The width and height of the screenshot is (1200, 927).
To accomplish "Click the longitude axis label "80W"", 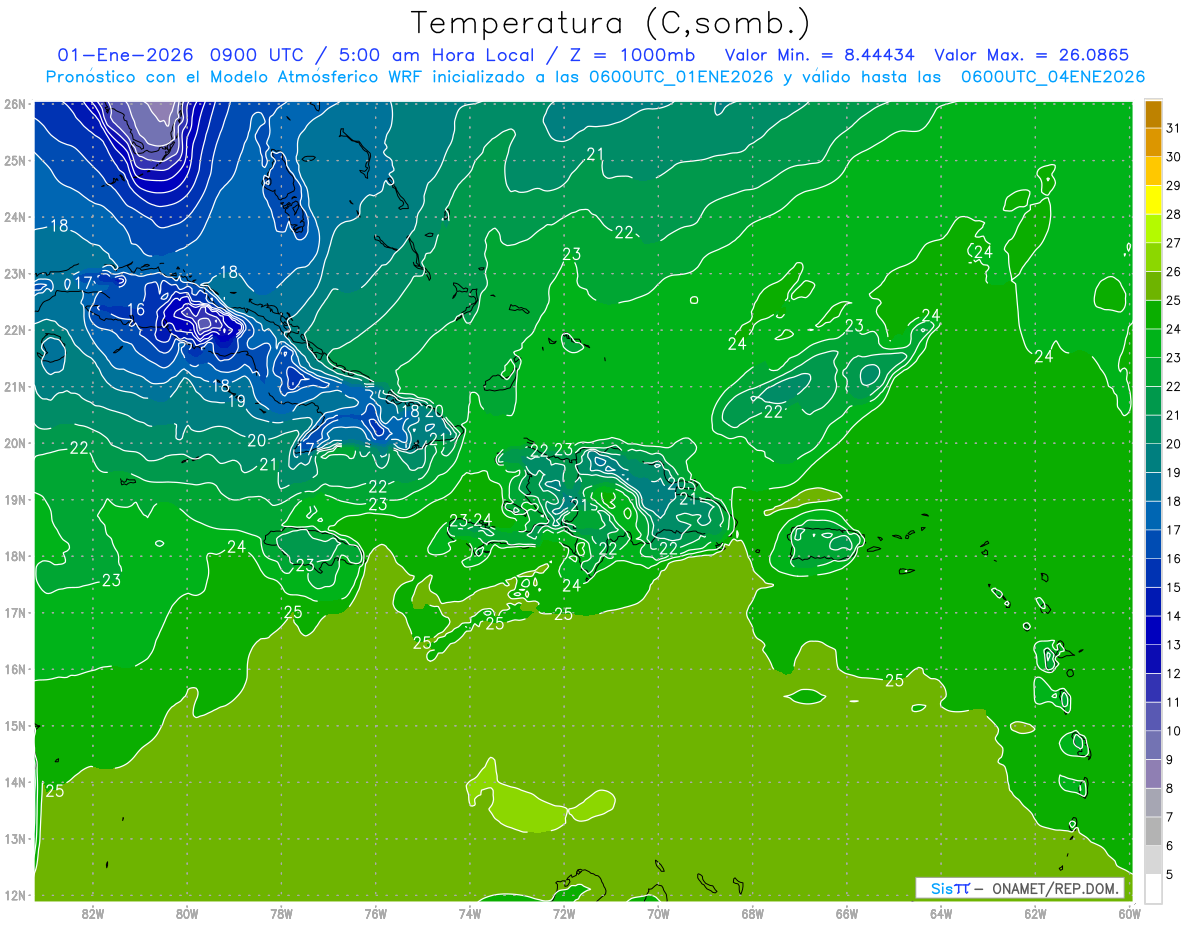I will pyautogui.click(x=187, y=913).
